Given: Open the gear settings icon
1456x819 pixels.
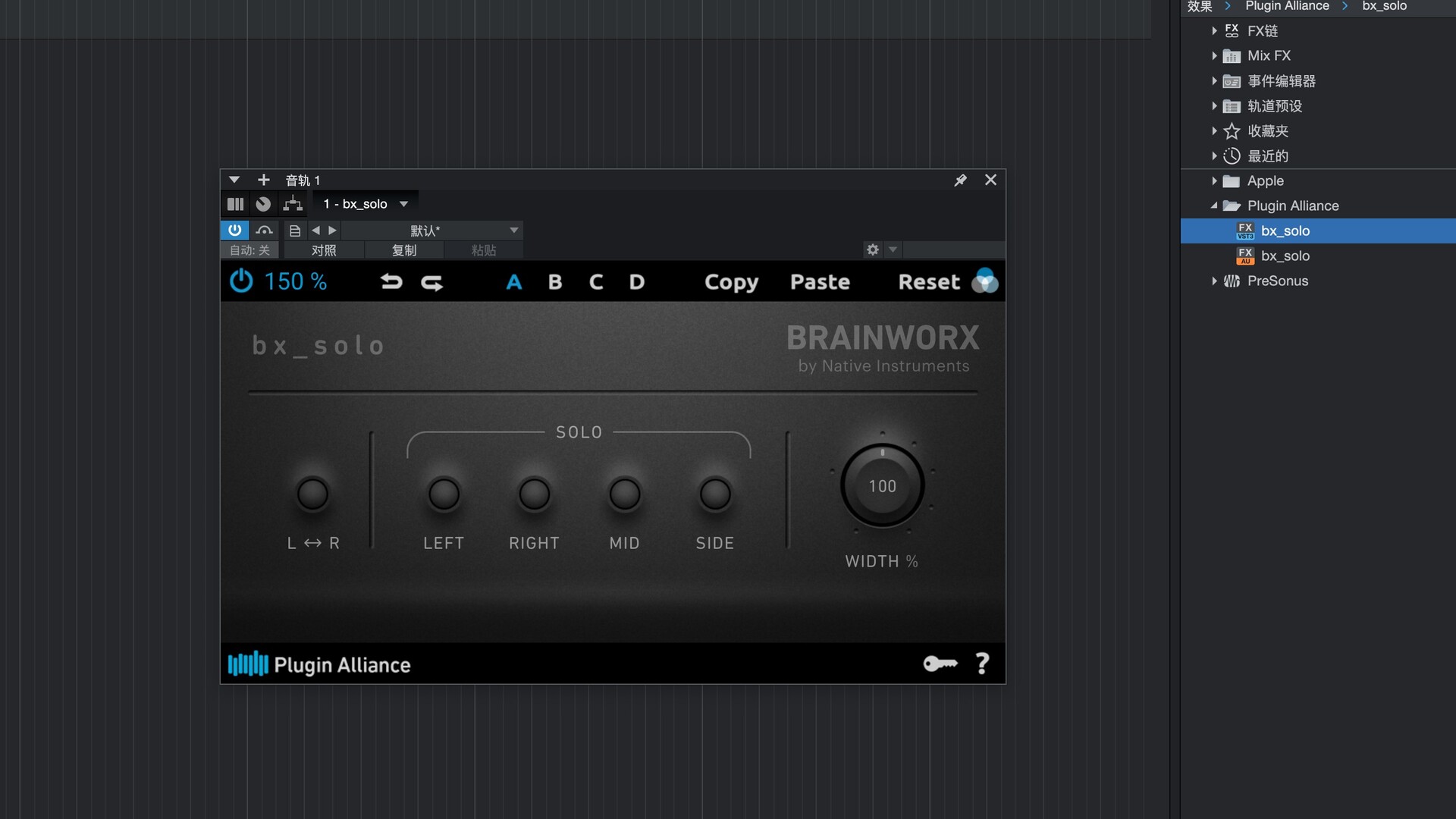Looking at the screenshot, I should tap(873, 249).
